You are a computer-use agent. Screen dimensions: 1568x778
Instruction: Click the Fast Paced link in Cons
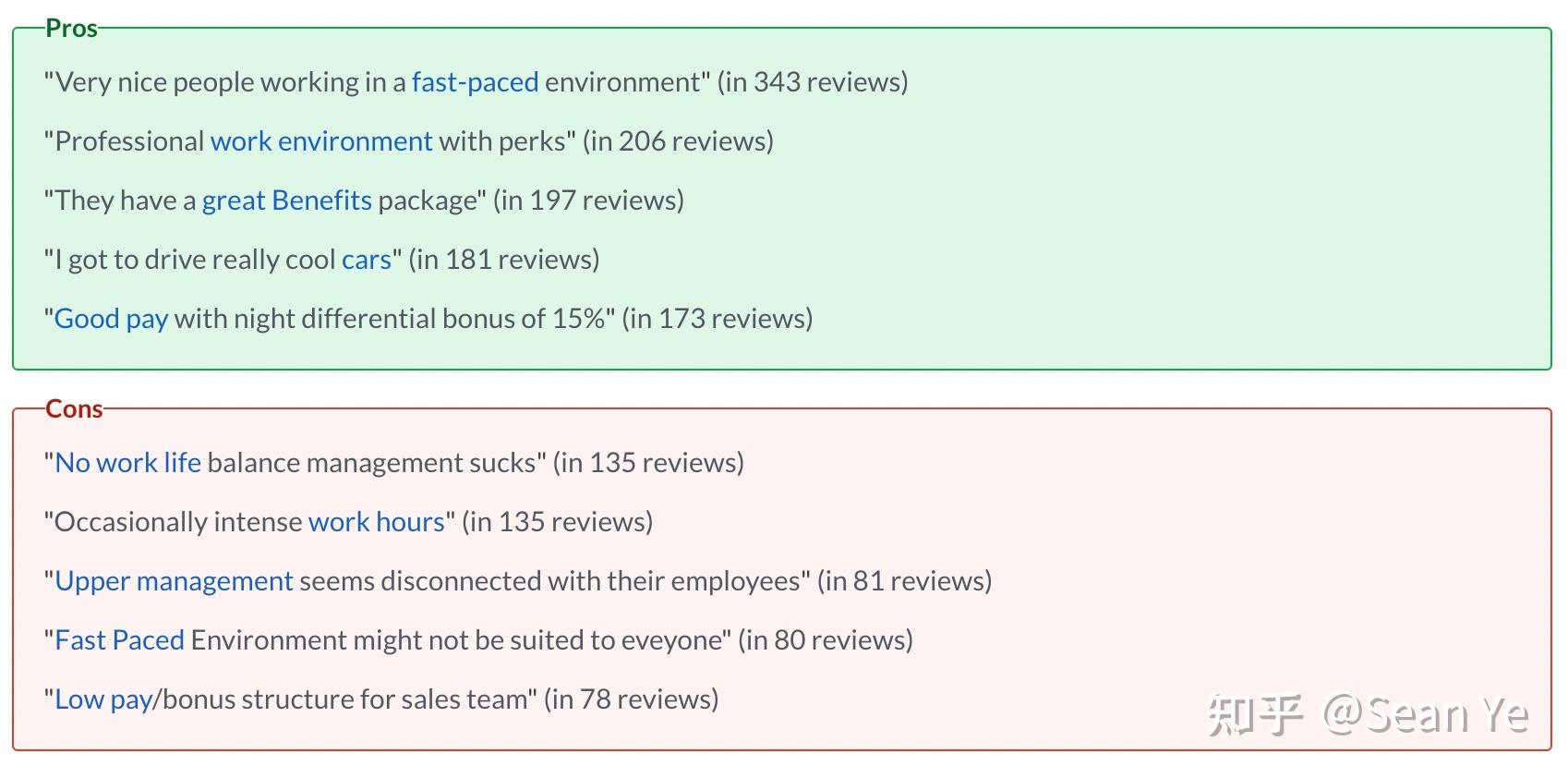pyautogui.click(x=119, y=640)
